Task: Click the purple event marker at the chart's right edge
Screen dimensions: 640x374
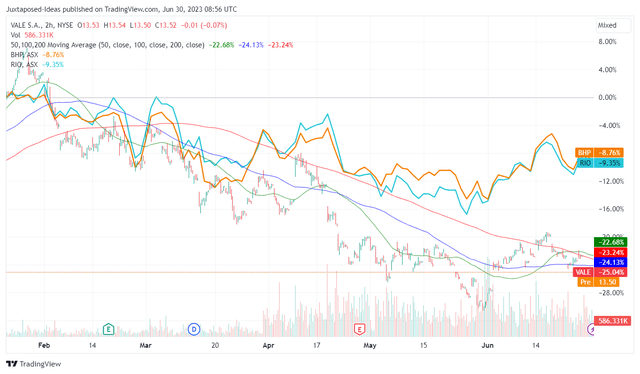Action: (591, 329)
